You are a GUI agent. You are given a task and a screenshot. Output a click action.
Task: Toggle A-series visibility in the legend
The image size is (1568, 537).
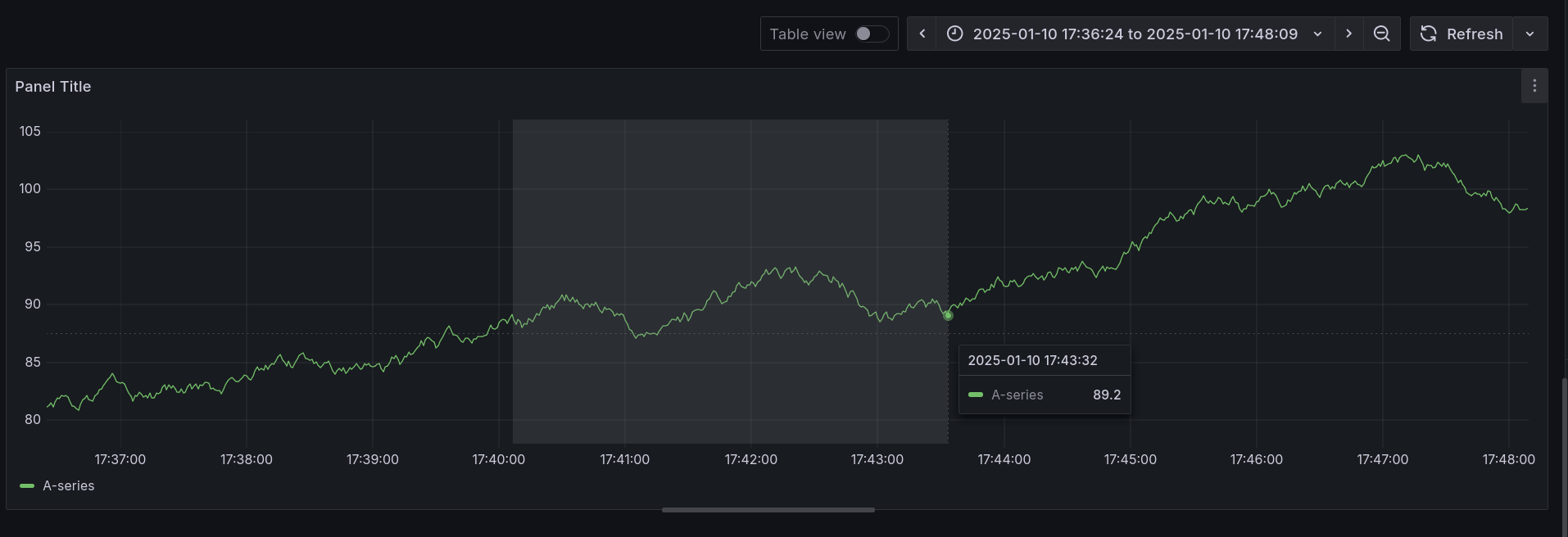pyautogui.click(x=68, y=485)
